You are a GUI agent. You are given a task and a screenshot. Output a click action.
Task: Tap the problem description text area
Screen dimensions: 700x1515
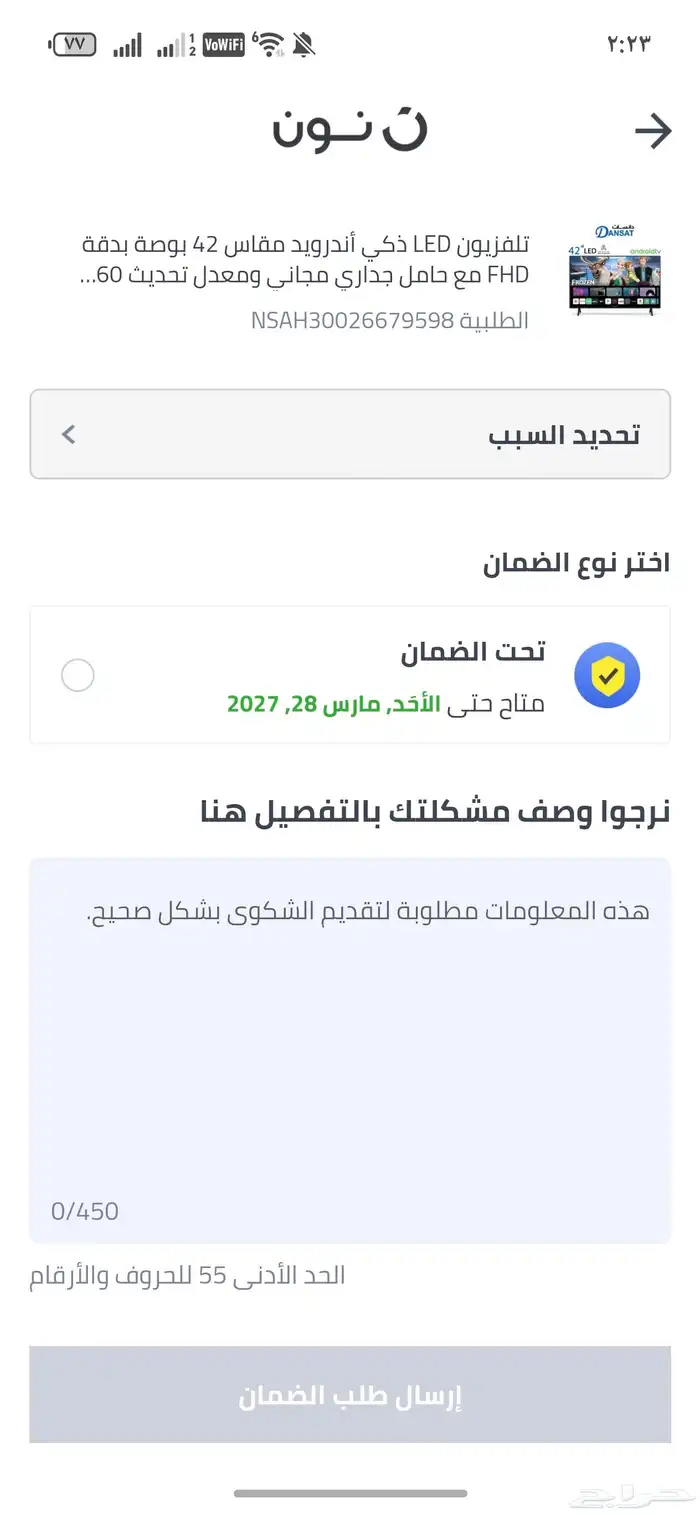(350, 1040)
